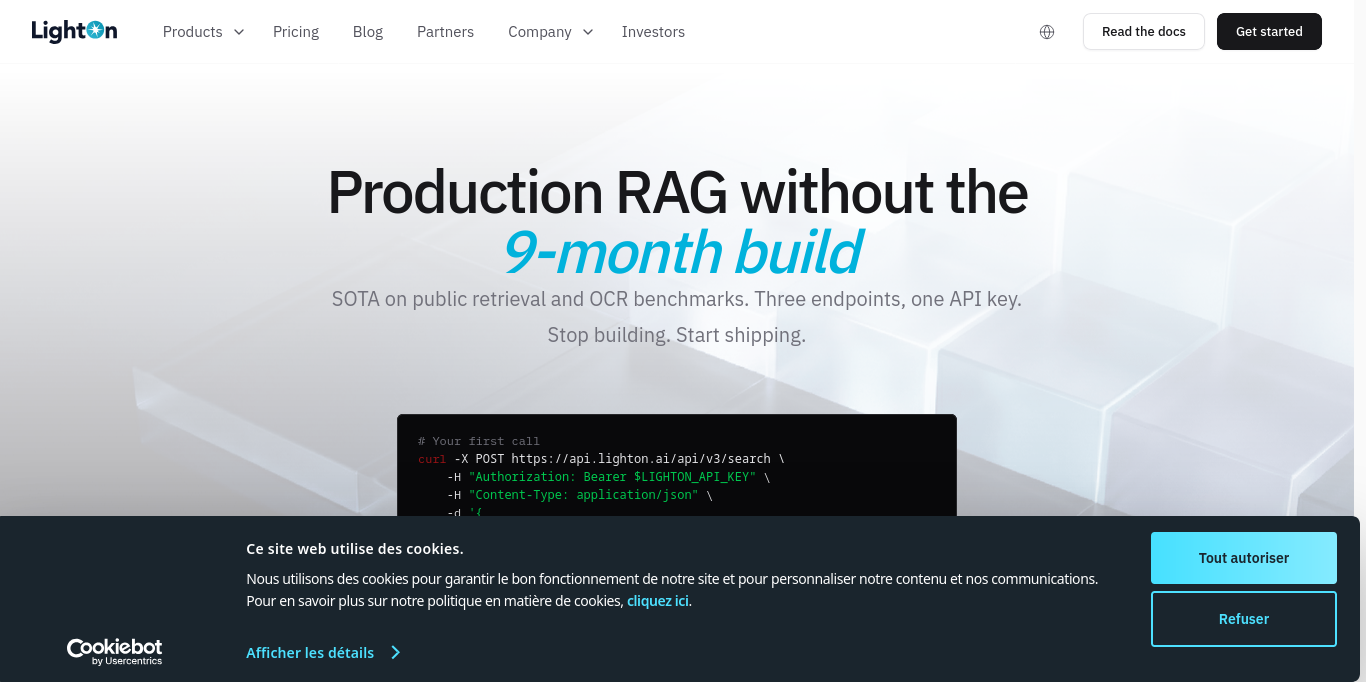Click the arrow next to Afficher les détails

coord(395,652)
